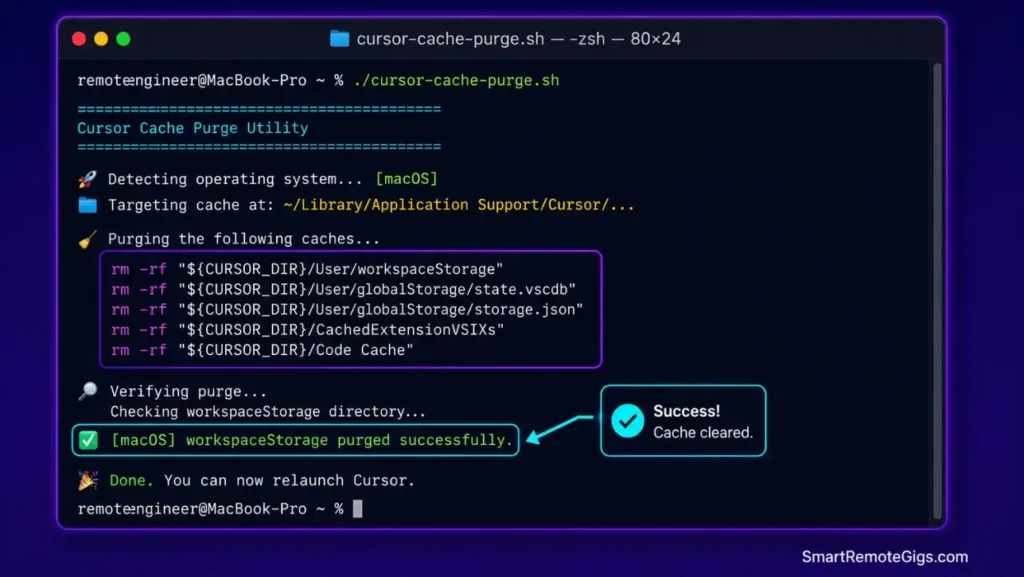1024x577 pixels.
Task: Click the final prompt cursor block
Action: click(x=357, y=508)
